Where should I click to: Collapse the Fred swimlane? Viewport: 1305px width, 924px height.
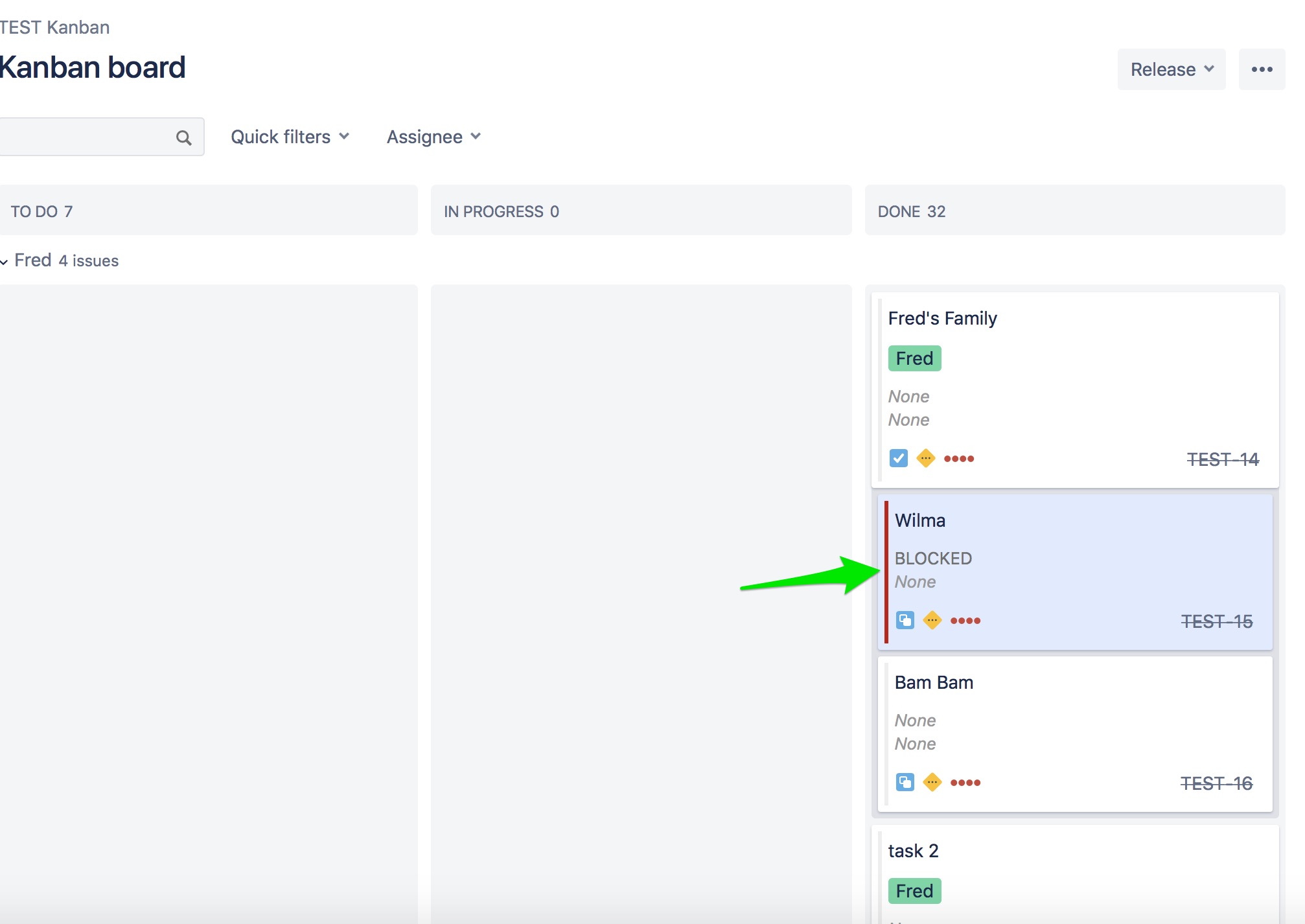[4, 261]
